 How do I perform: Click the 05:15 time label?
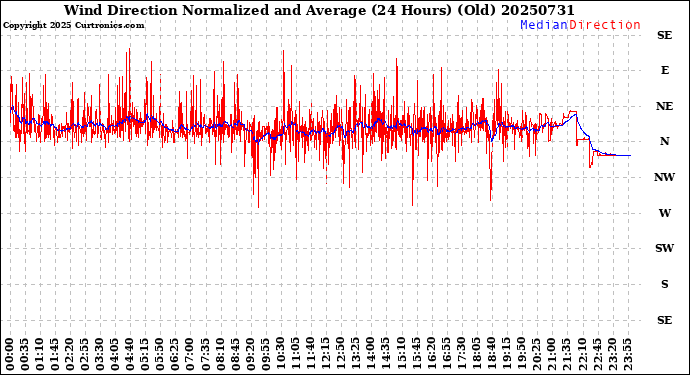[x=145, y=354]
